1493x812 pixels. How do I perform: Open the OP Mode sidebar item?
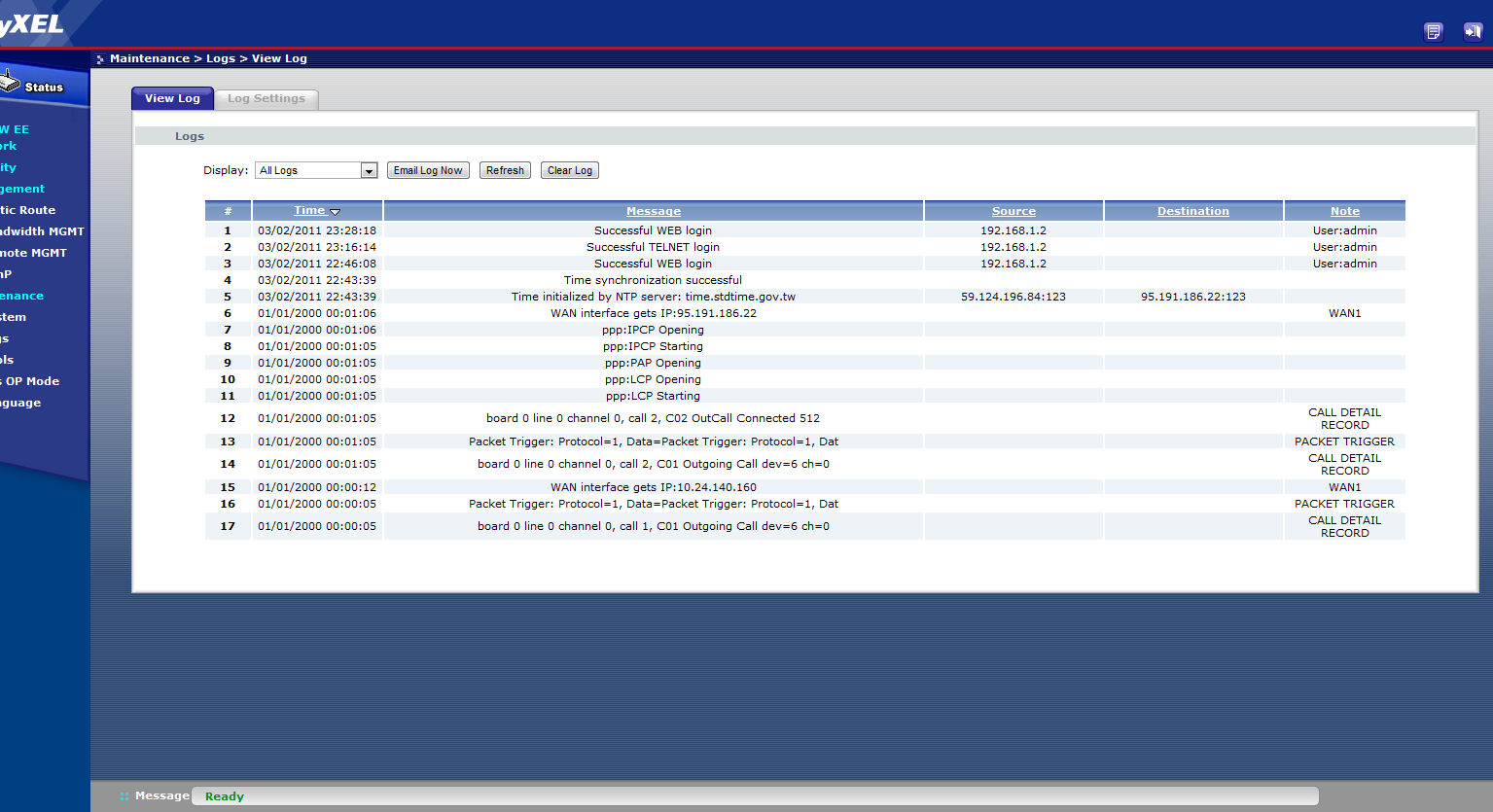pos(30,381)
